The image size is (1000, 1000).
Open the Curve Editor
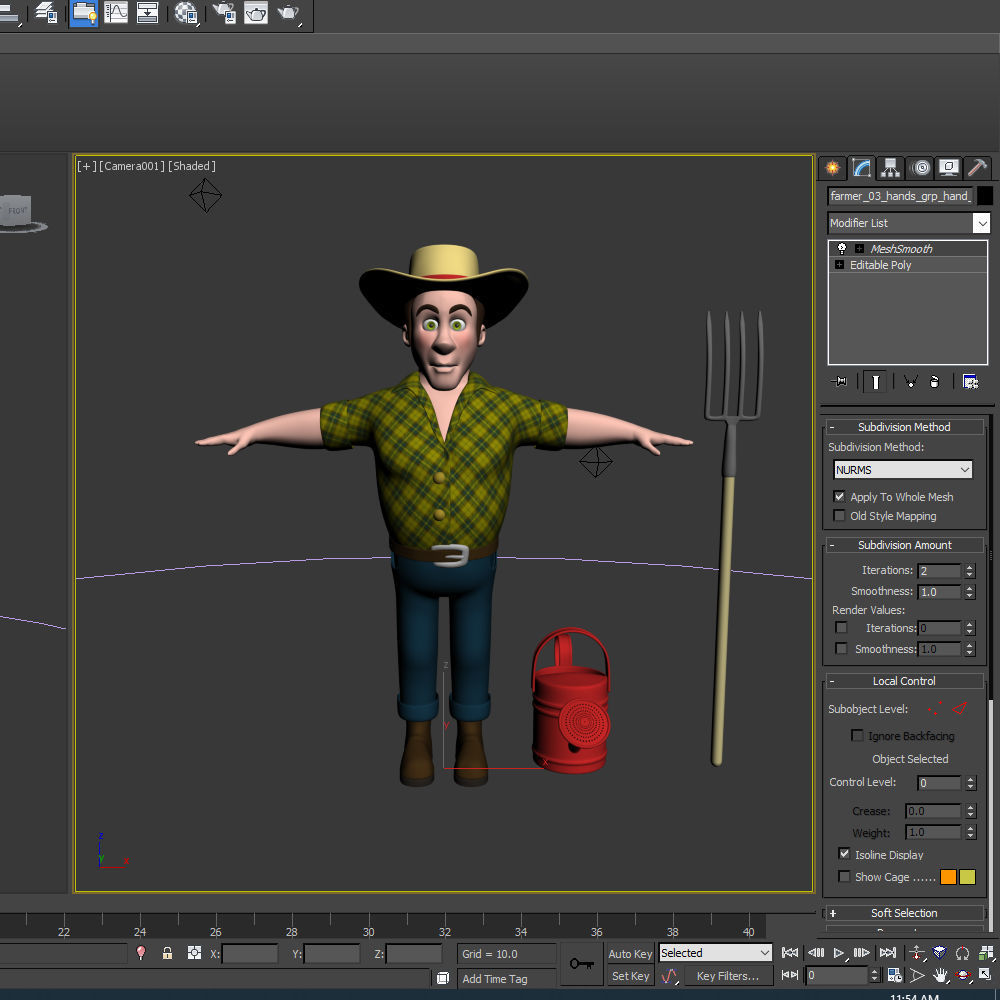point(115,13)
